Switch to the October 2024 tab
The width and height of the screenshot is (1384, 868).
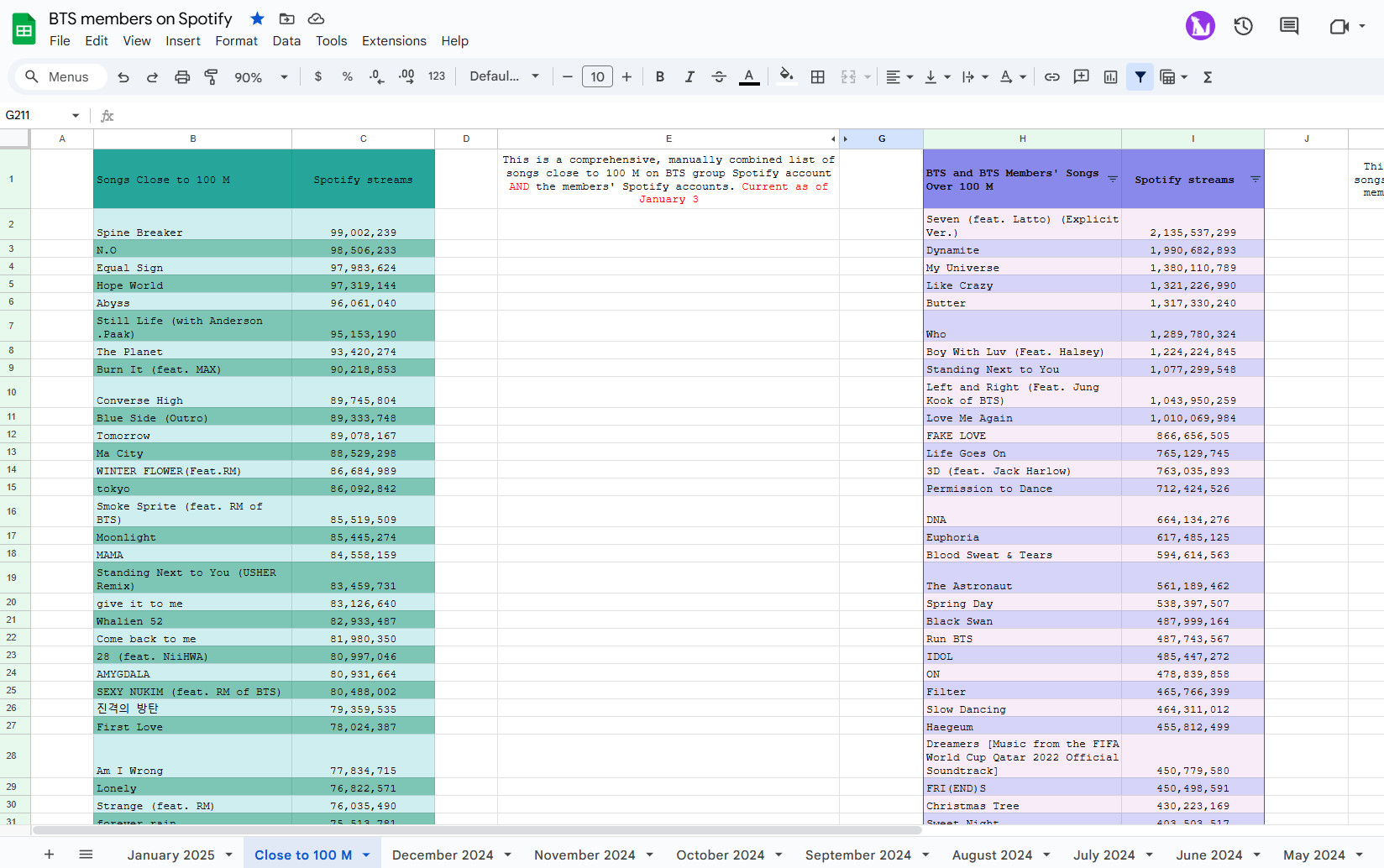coord(721,855)
